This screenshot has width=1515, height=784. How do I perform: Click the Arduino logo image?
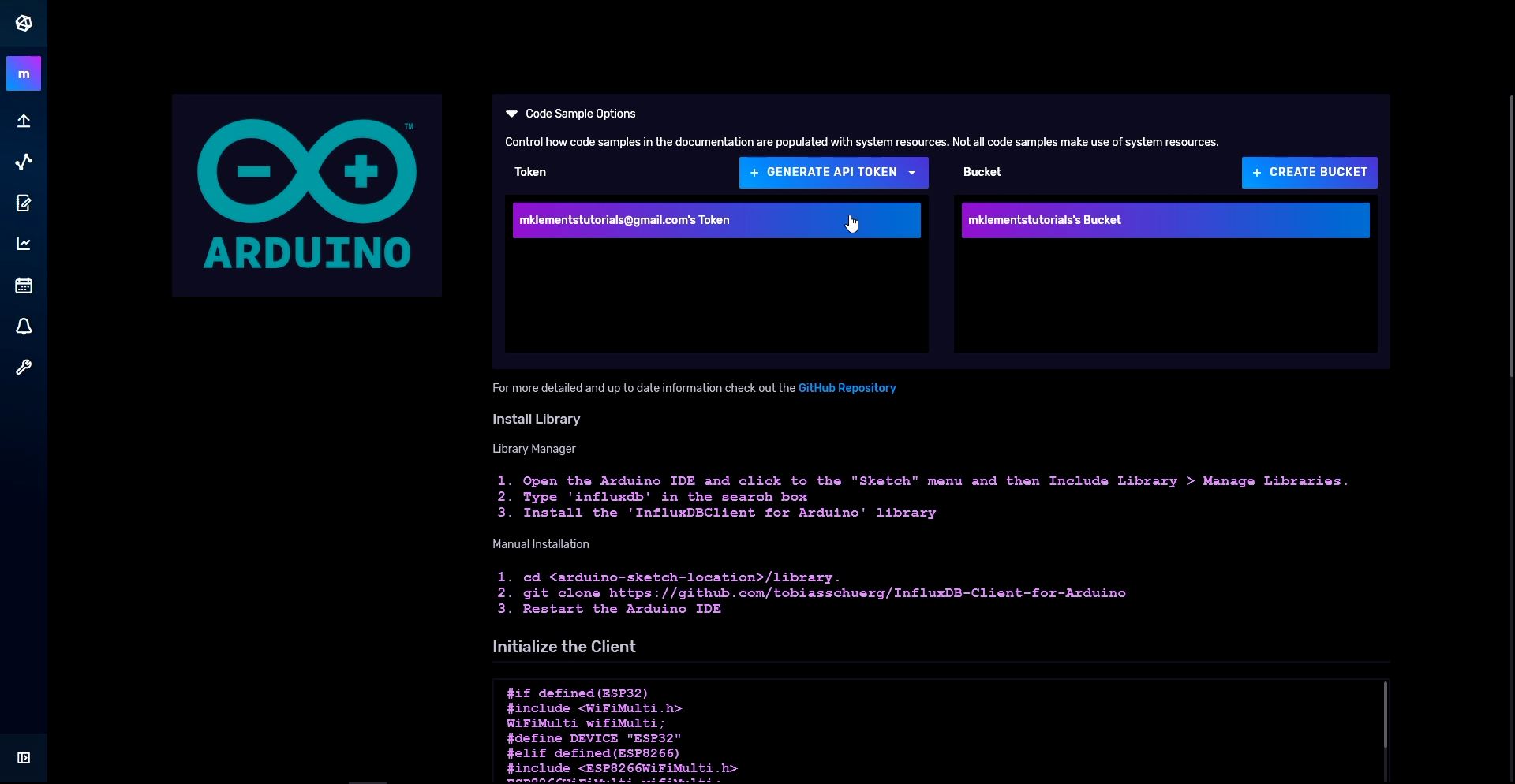click(x=307, y=195)
